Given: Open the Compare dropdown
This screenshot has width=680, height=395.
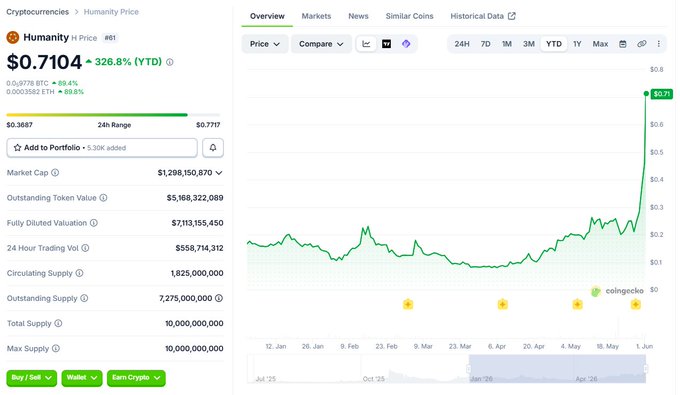Looking at the screenshot, I should coord(321,44).
